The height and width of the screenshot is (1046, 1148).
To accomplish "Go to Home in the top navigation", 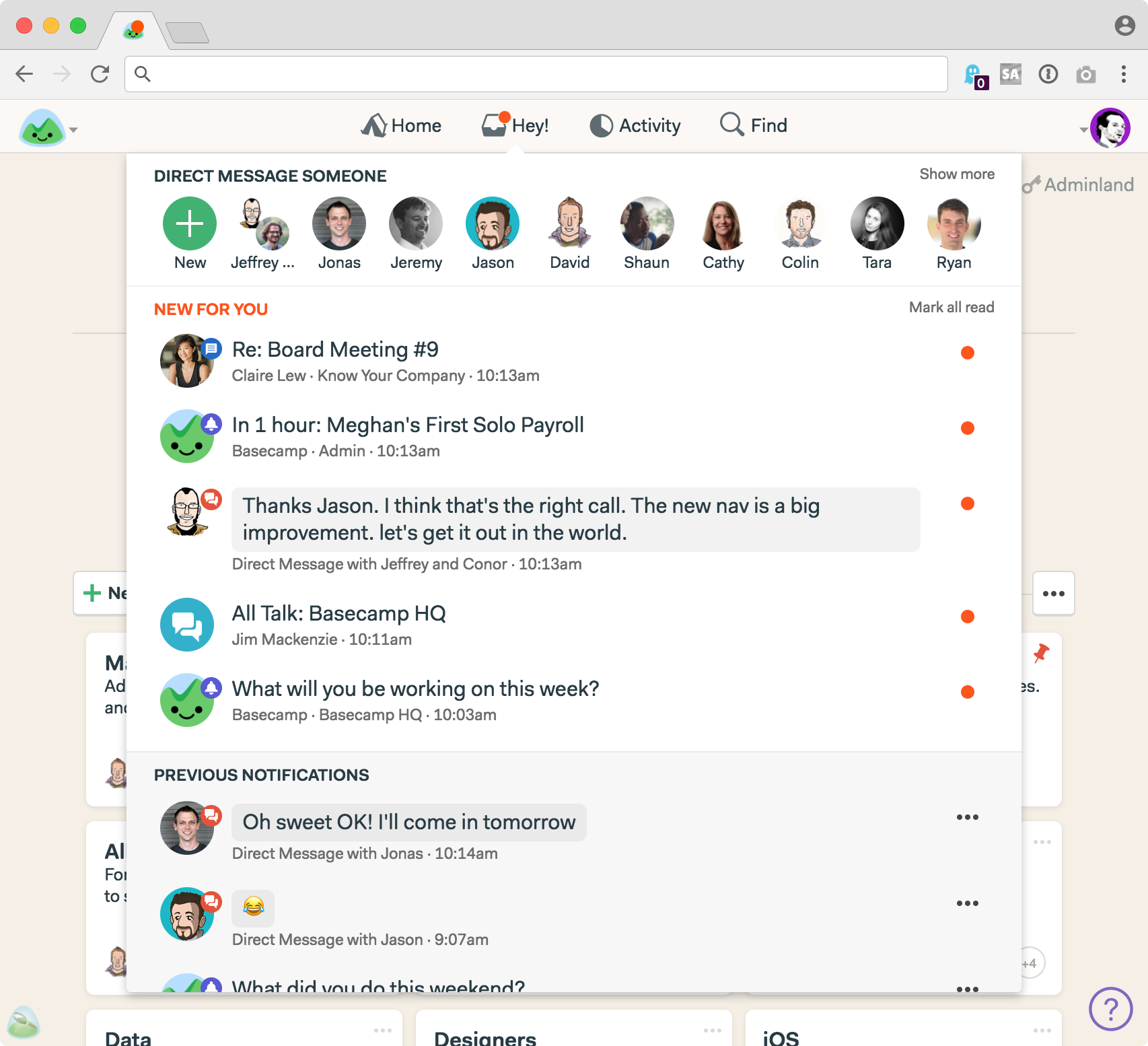I will tap(402, 125).
